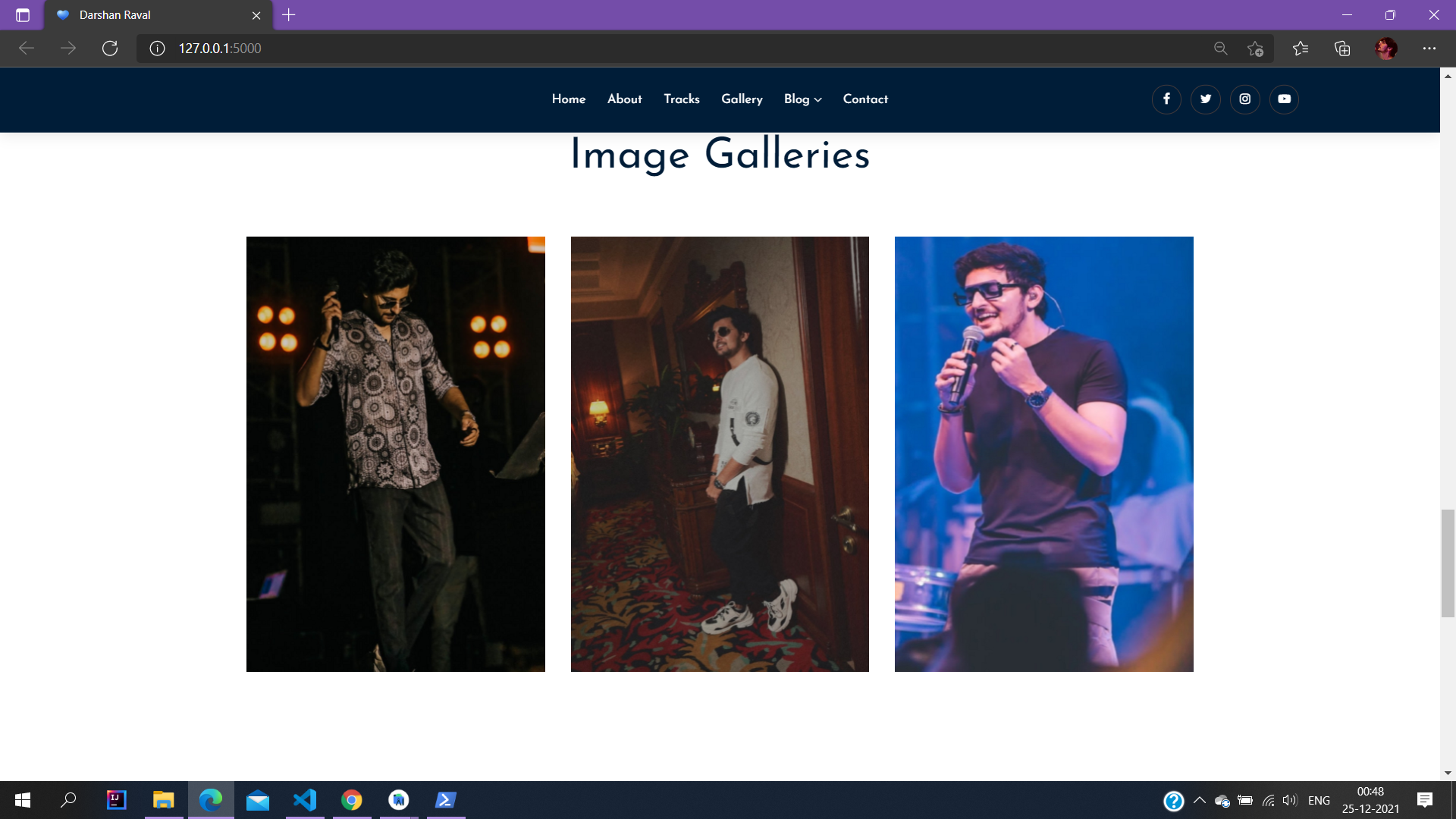This screenshot has height=819, width=1456.
Task: Add this page to favorites star
Action: [x=1255, y=49]
